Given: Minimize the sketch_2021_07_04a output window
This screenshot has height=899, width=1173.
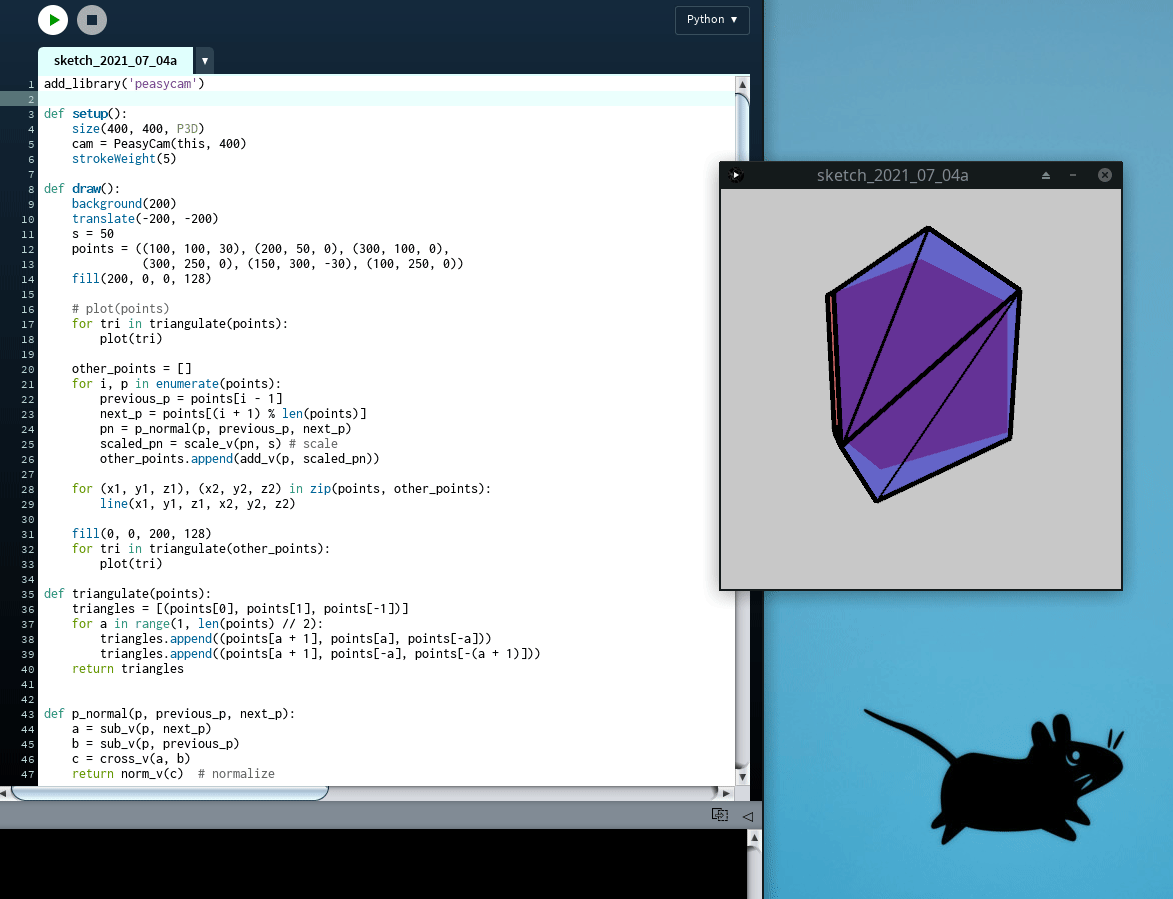Looking at the screenshot, I should [x=1073, y=175].
